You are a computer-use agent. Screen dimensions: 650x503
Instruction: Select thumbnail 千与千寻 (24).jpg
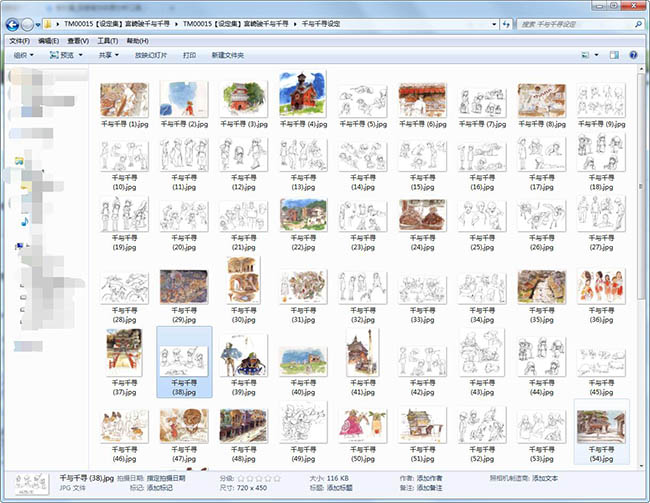[x=422, y=215]
